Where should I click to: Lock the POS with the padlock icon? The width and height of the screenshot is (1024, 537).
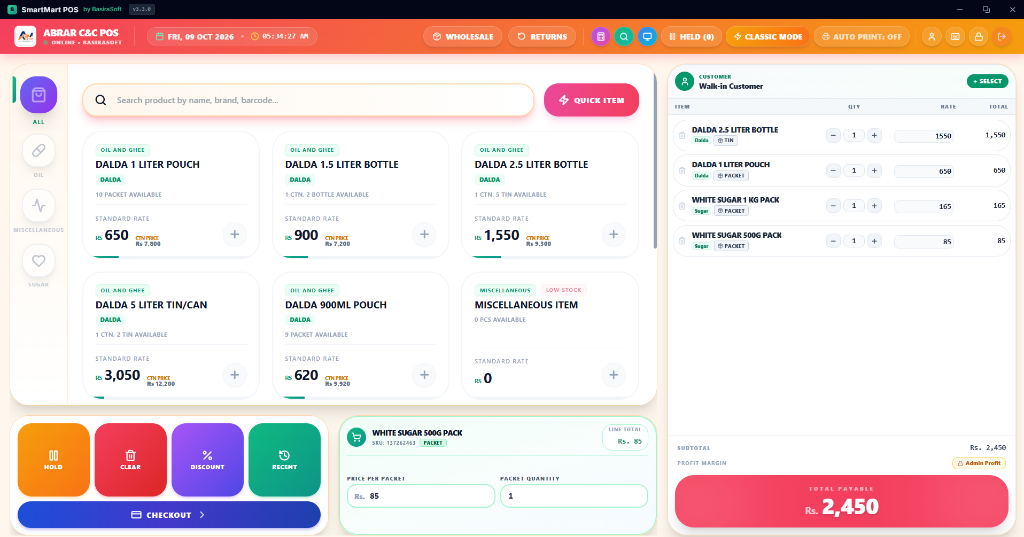(x=978, y=37)
